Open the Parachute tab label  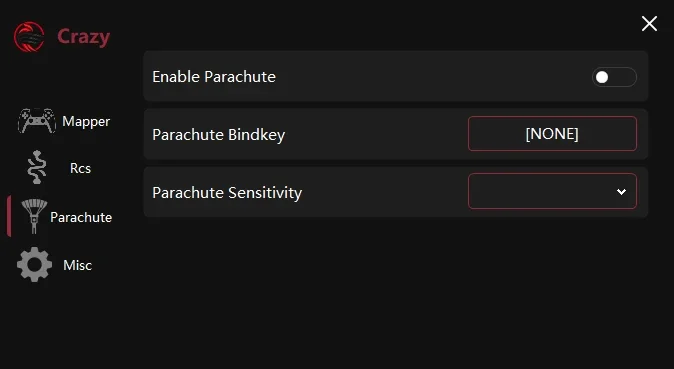(x=81, y=217)
